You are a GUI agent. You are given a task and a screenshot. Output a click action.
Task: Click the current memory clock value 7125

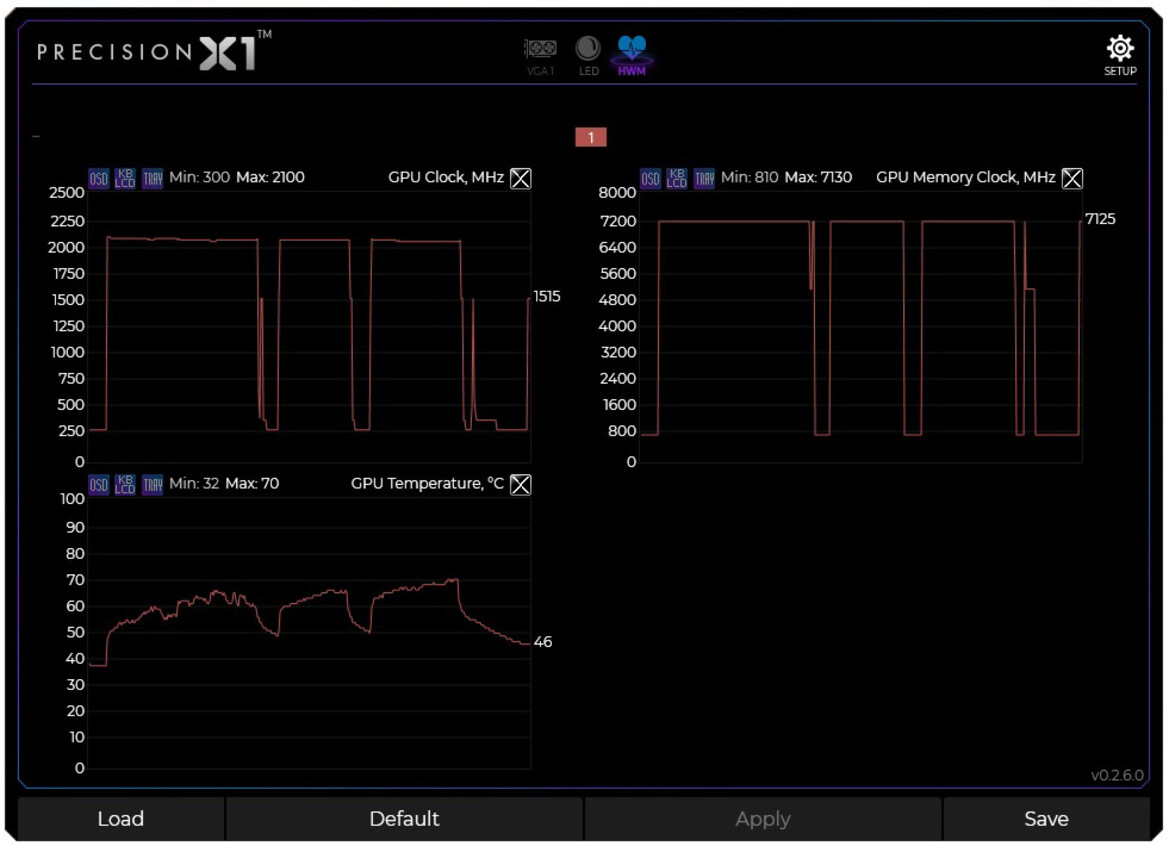point(1100,219)
